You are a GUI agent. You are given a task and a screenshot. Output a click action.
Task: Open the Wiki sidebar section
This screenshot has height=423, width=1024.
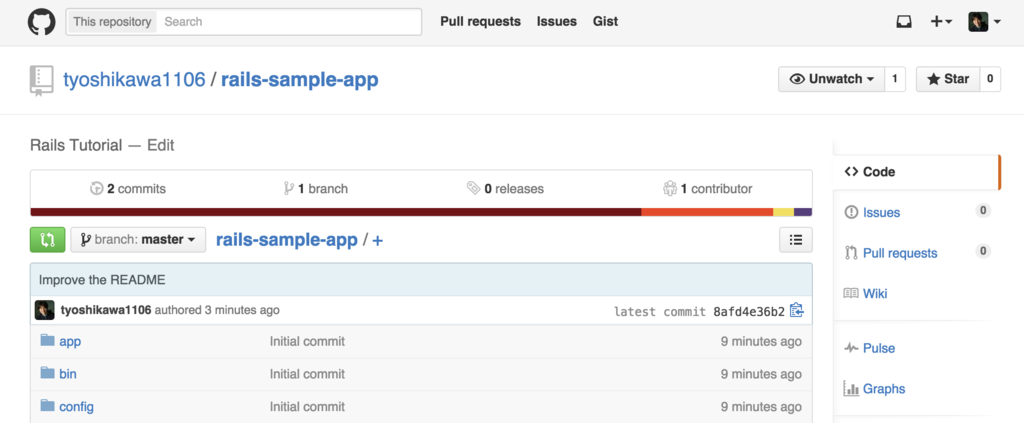point(875,293)
